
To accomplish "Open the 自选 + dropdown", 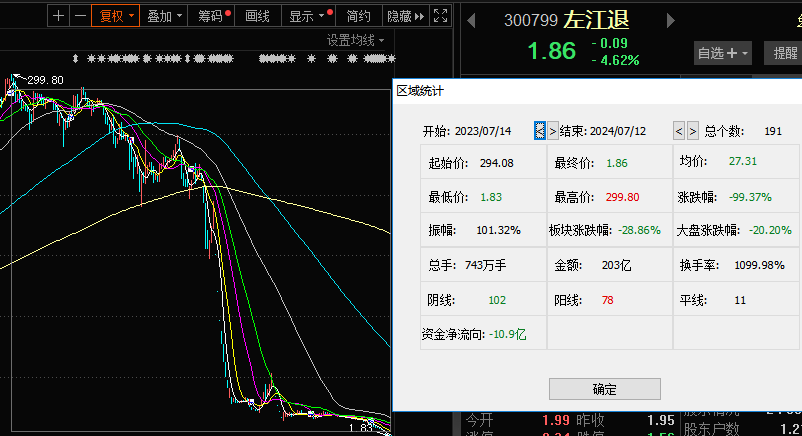I will [723, 53].
